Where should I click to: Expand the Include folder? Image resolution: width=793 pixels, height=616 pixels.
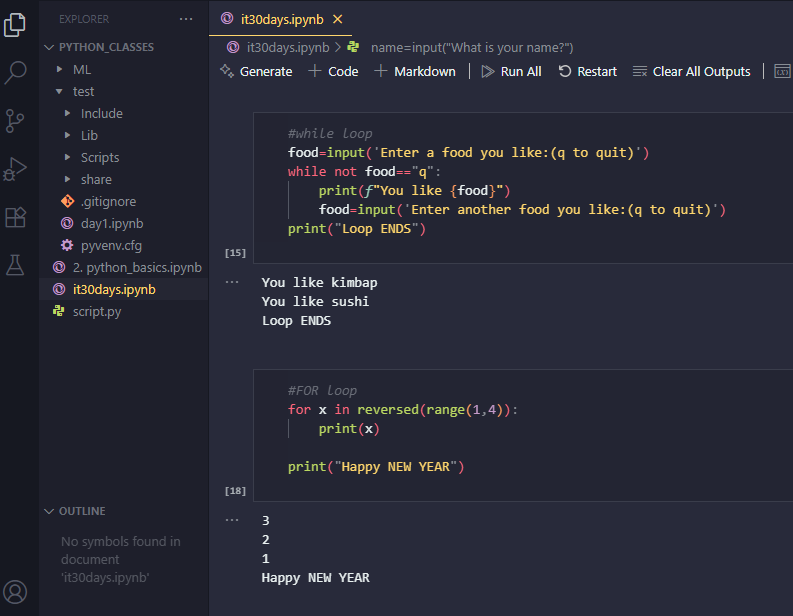(x=67, y=113)
